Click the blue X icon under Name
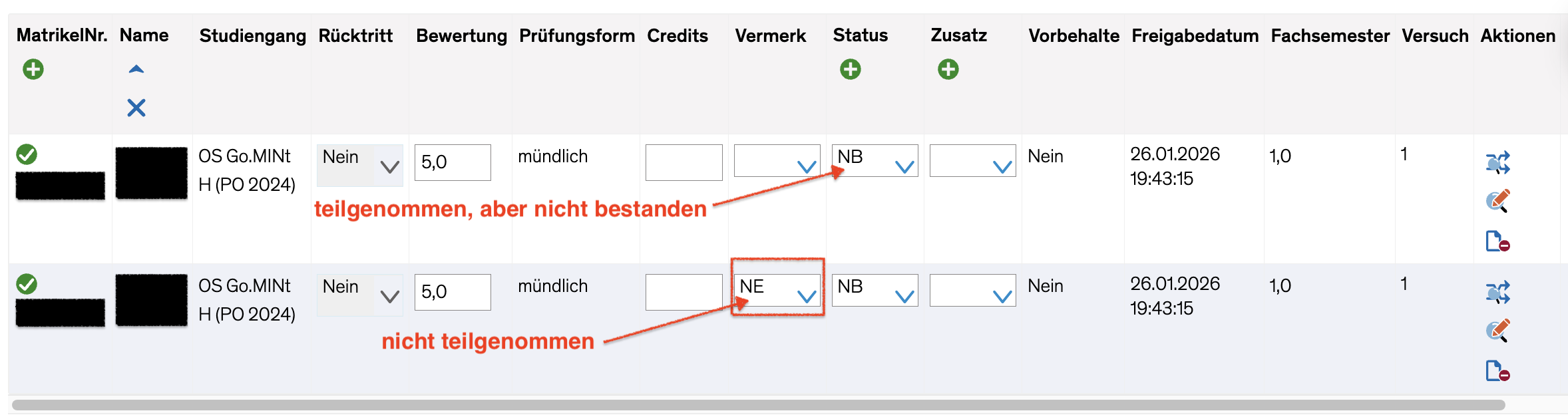 click(x=136, y=108)
